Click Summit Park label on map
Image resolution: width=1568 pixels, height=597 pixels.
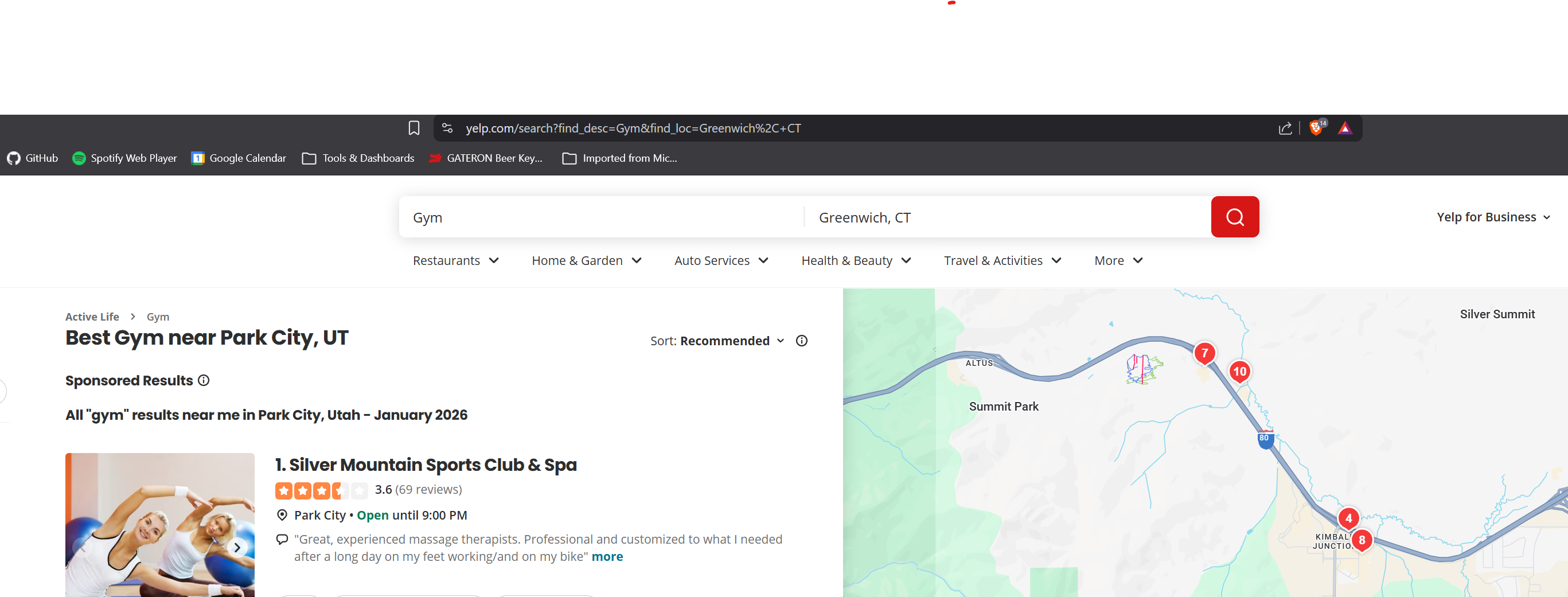tap(1003, 407)
